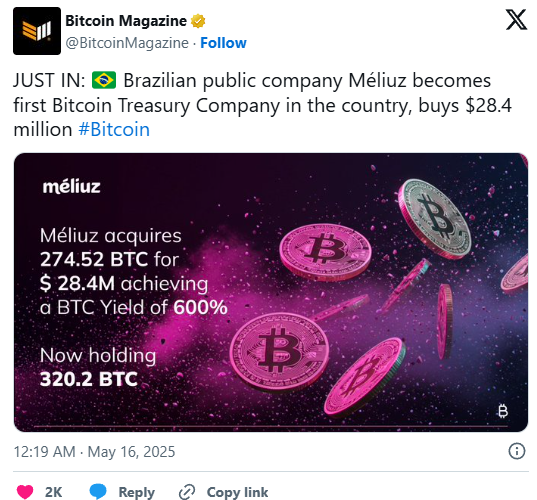Open the #Bitcoin hashtag link
Screen dimensions: 537x500
click(x=114, y=129)
